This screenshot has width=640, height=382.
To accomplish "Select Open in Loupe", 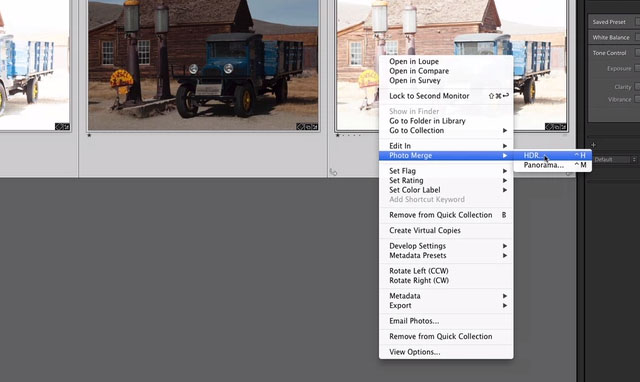I will pyautogui.click(x=446, y=62).
